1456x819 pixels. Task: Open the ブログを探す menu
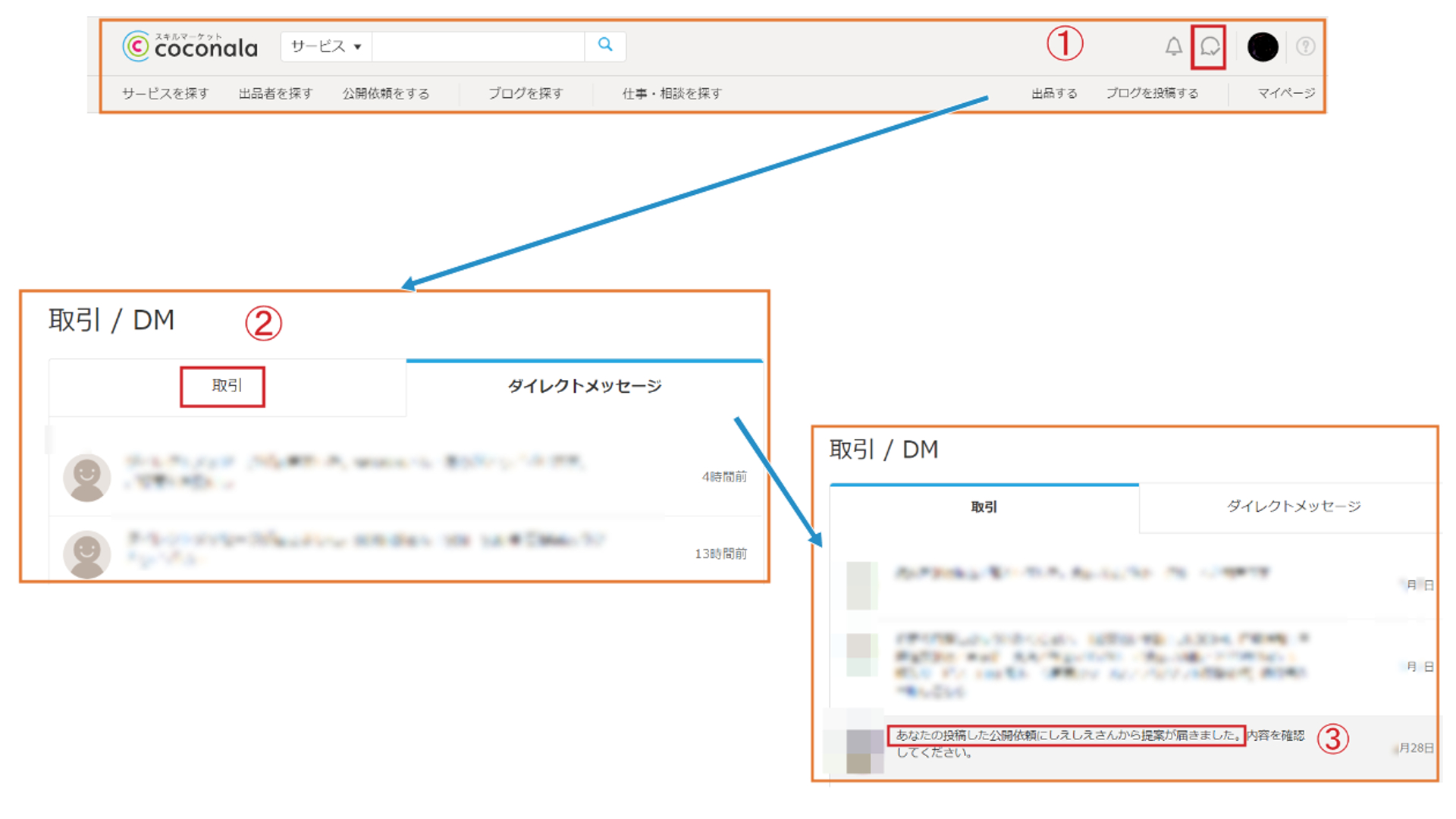525,93
